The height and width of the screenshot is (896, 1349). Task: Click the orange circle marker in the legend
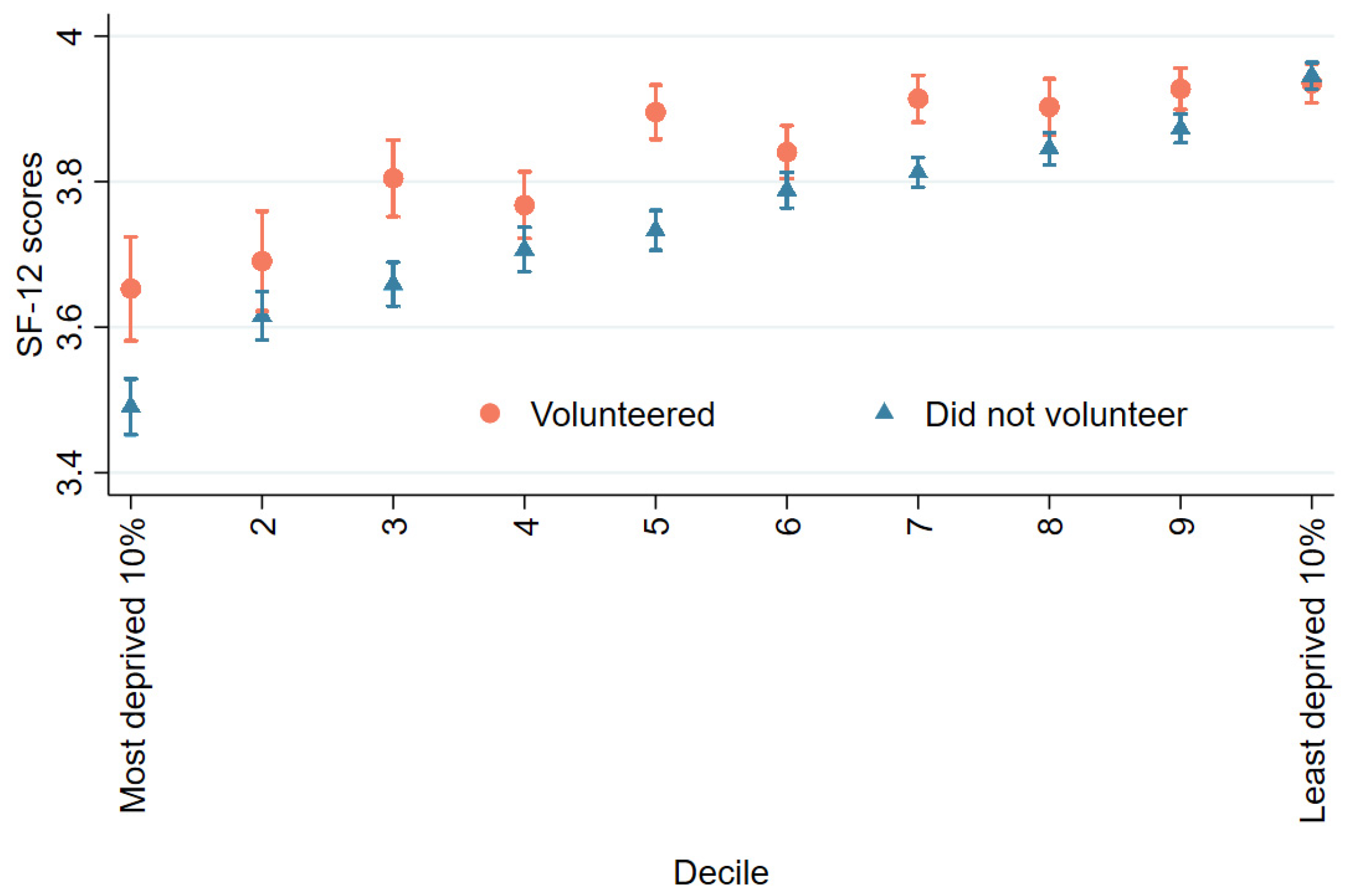pyautogui.click(x=490, y=413)
